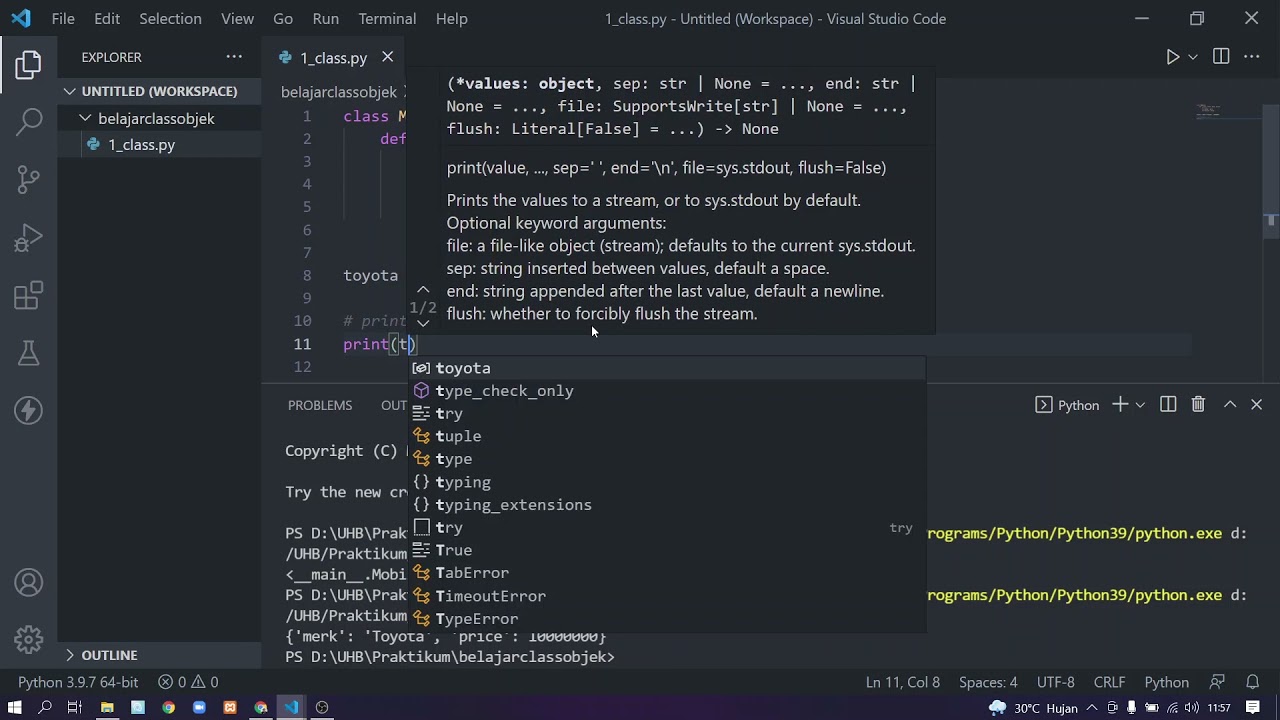Open the Selection menu

click(x=170, y=18)
